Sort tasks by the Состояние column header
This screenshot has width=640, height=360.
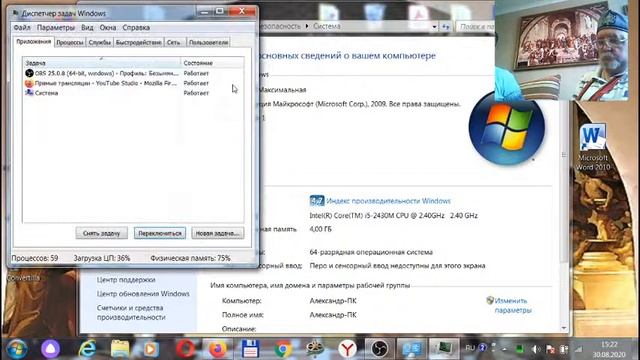212,63
